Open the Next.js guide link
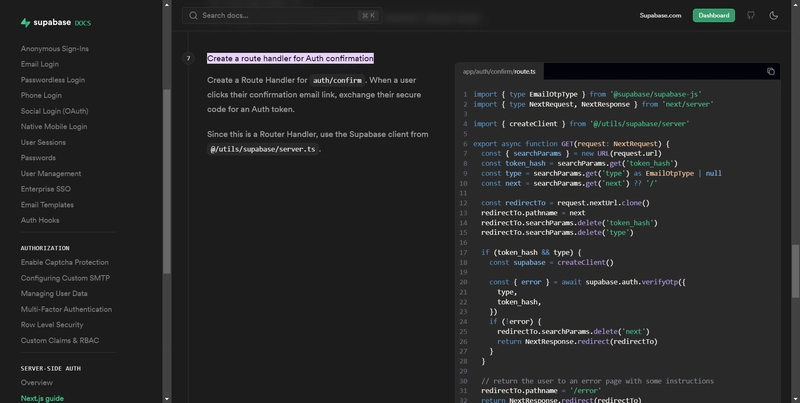This screenshot has height=403, width=800. 42,398
